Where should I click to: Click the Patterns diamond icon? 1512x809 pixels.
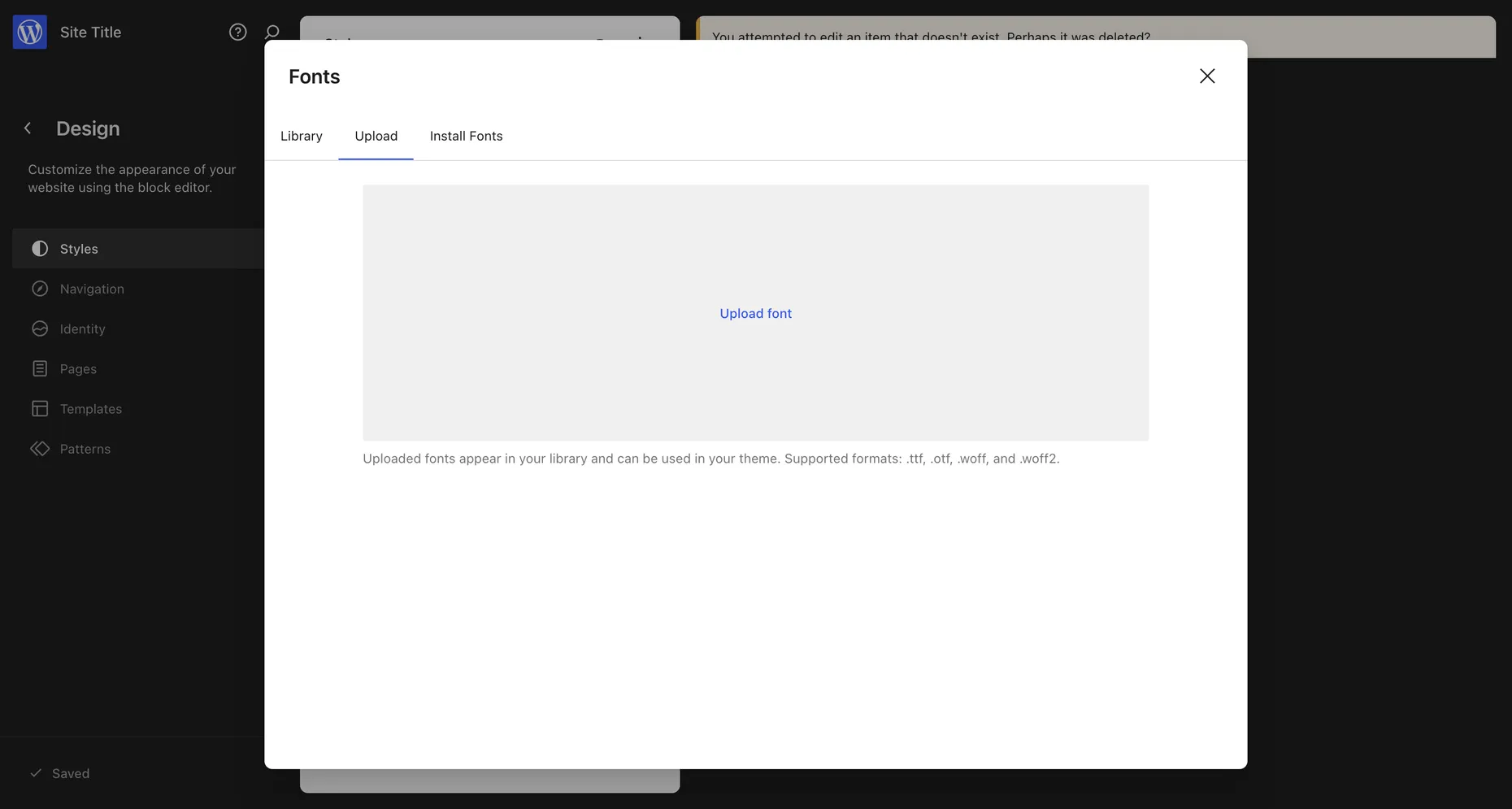[40, 449]
